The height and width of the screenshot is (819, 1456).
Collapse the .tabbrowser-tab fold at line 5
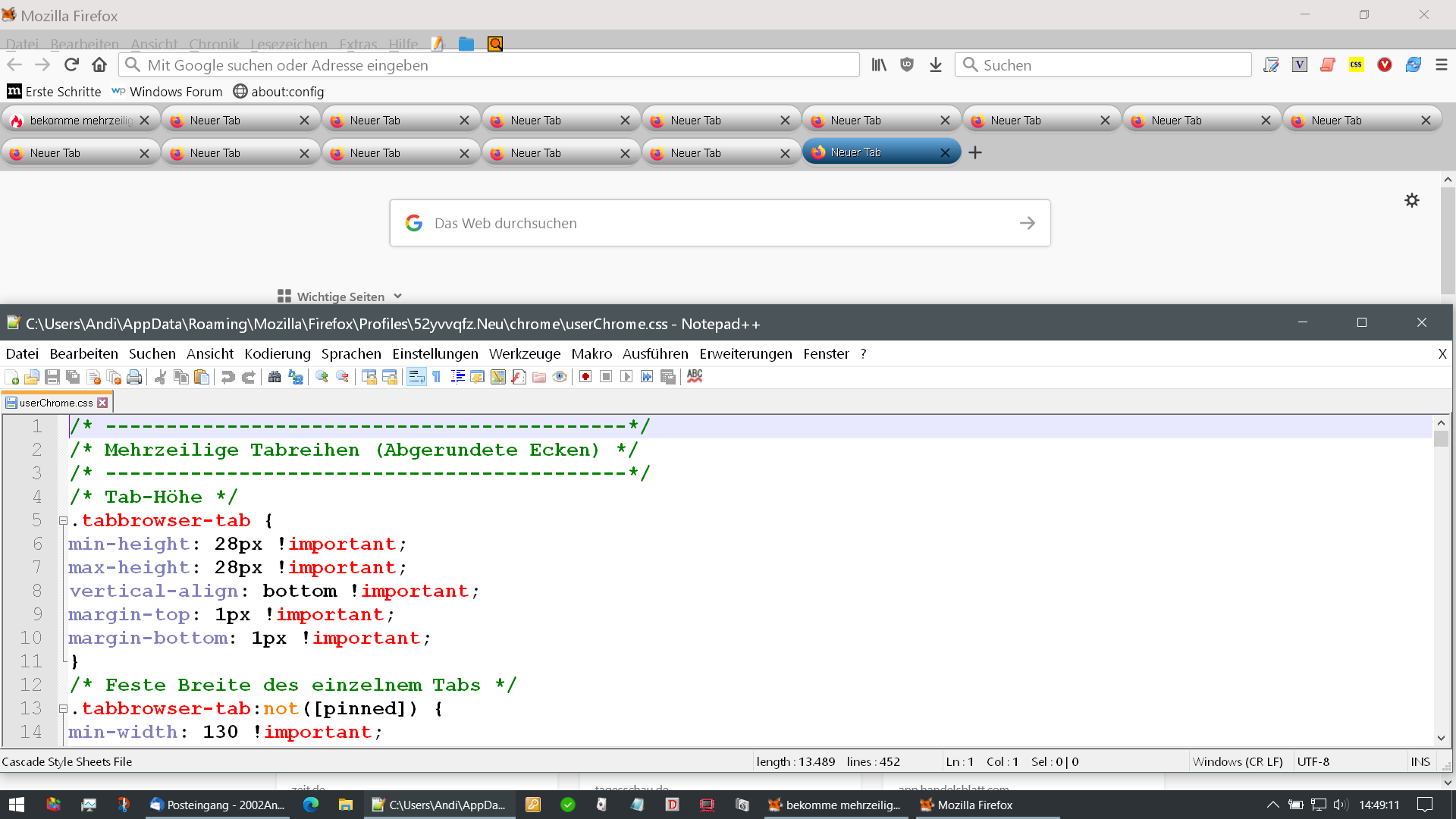pyautogui.click(x=64, y=521)
